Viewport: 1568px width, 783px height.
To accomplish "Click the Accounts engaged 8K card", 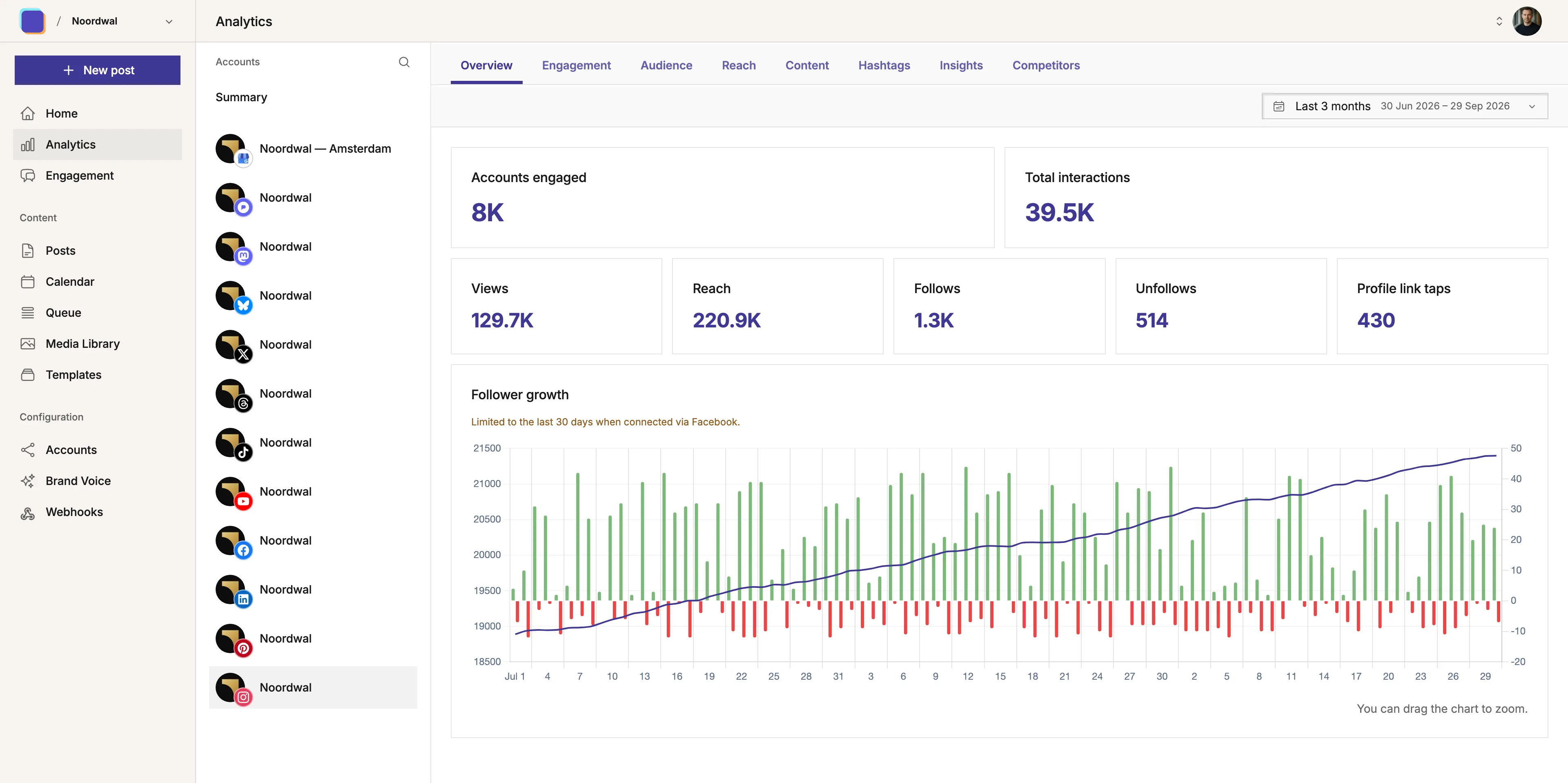I will [722, 197].
